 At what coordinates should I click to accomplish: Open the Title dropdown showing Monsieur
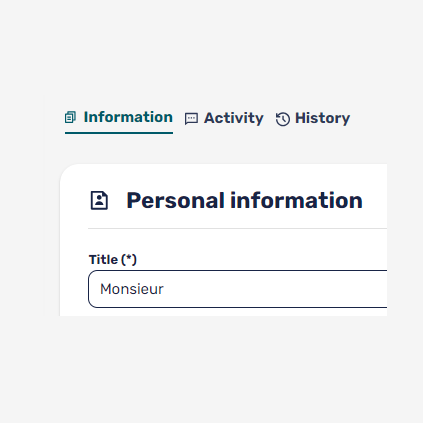238,289
